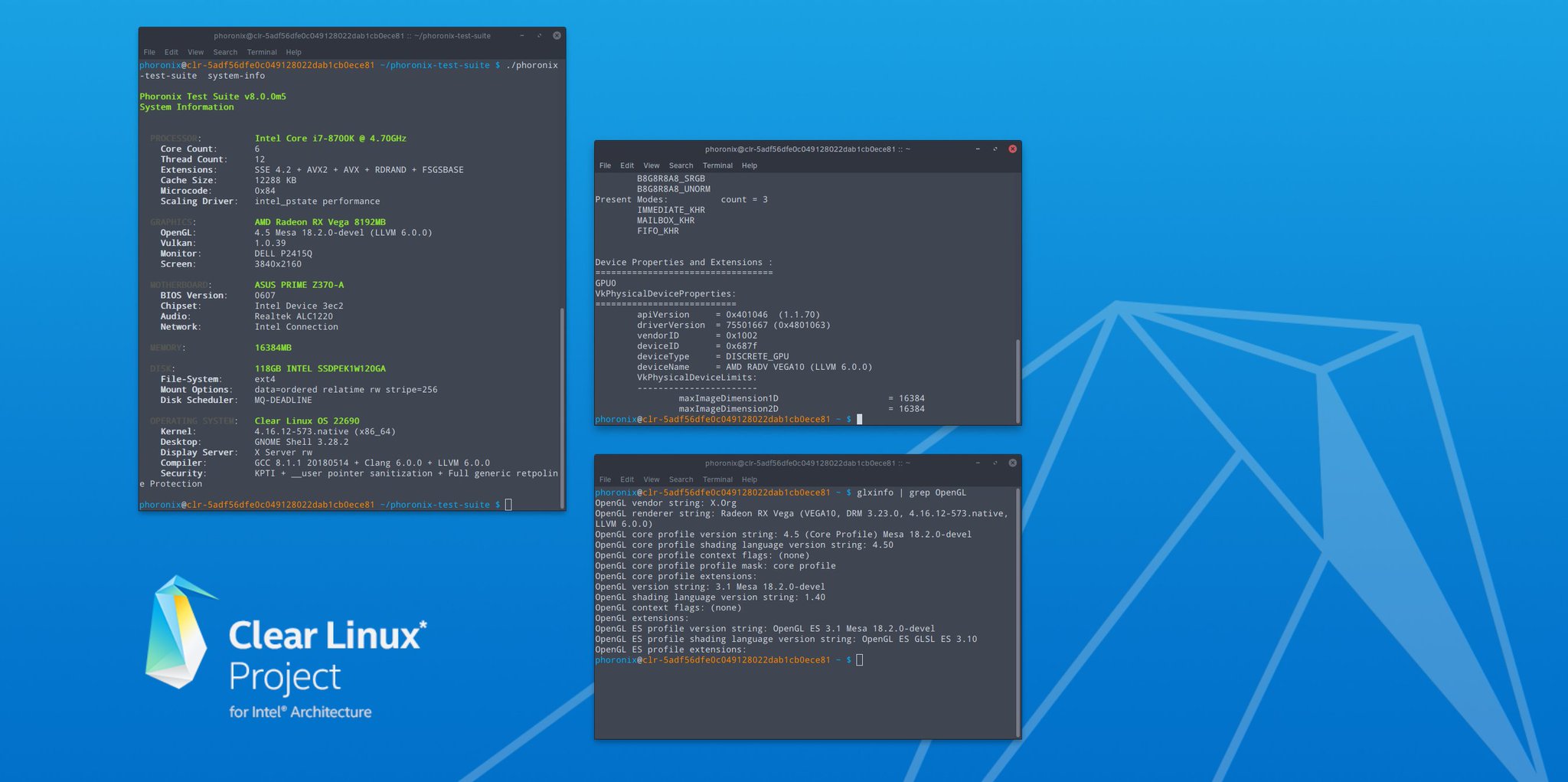
Task: Click prompt cursor in glxinfo terminal
Action: [860, 660]
